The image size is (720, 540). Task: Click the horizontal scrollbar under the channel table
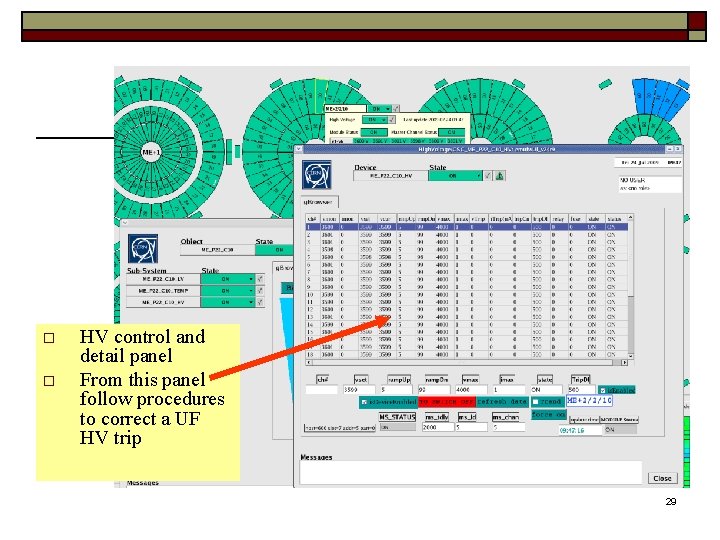point(467,362)
